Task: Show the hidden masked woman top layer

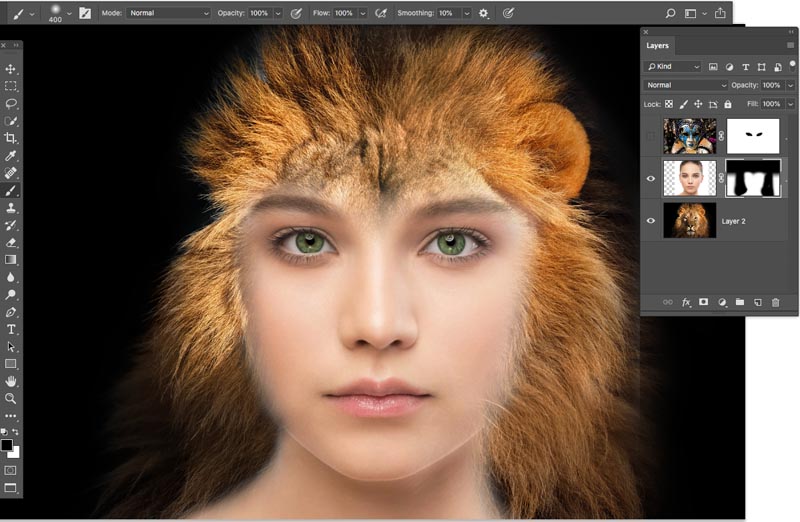Action: [651, 136]
